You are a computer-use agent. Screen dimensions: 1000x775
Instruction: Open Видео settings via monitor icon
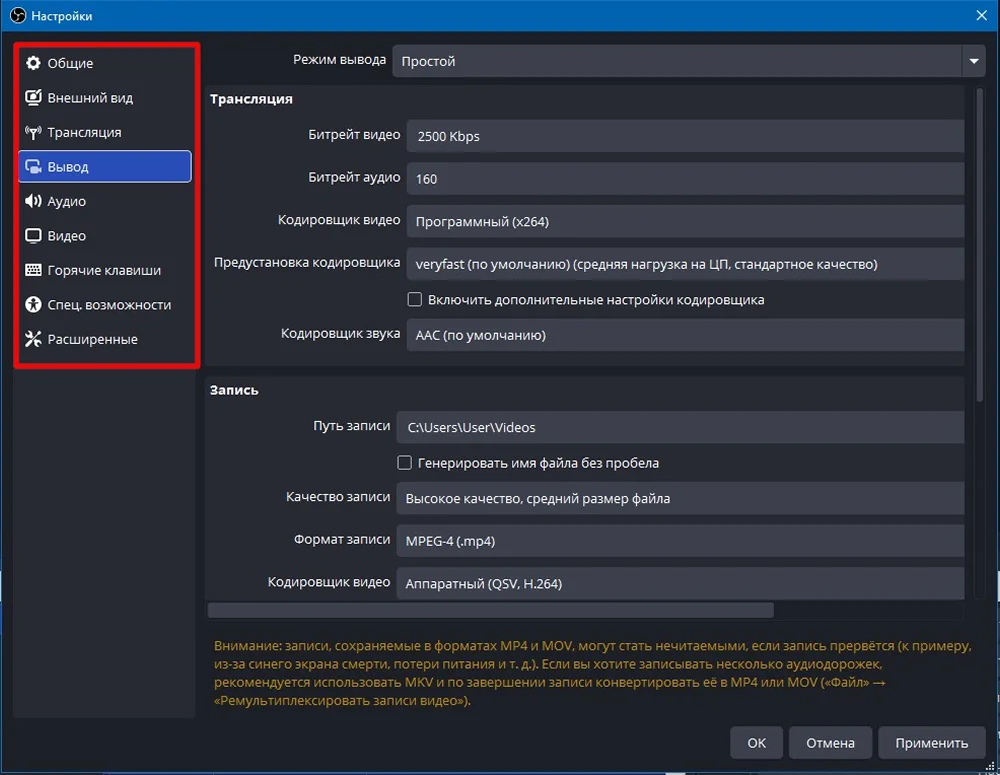(x=33, y=236)
